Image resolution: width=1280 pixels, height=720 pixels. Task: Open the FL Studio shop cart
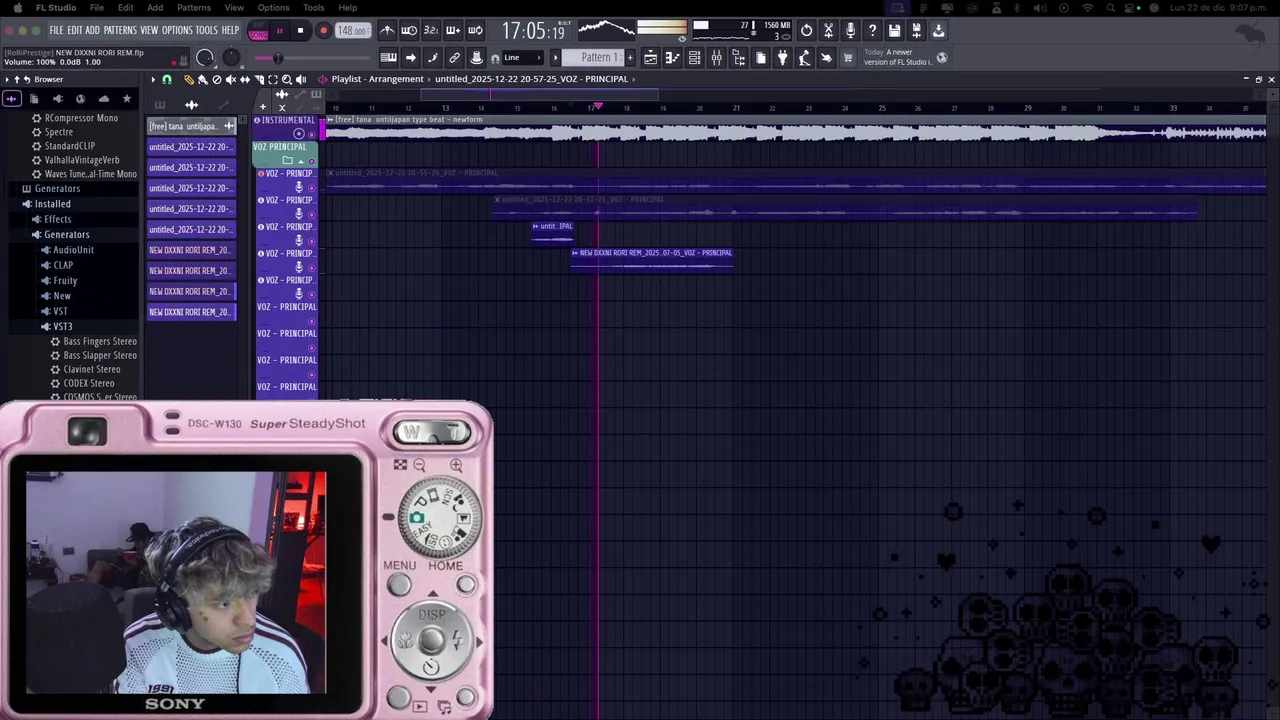[x=848, y=58]
